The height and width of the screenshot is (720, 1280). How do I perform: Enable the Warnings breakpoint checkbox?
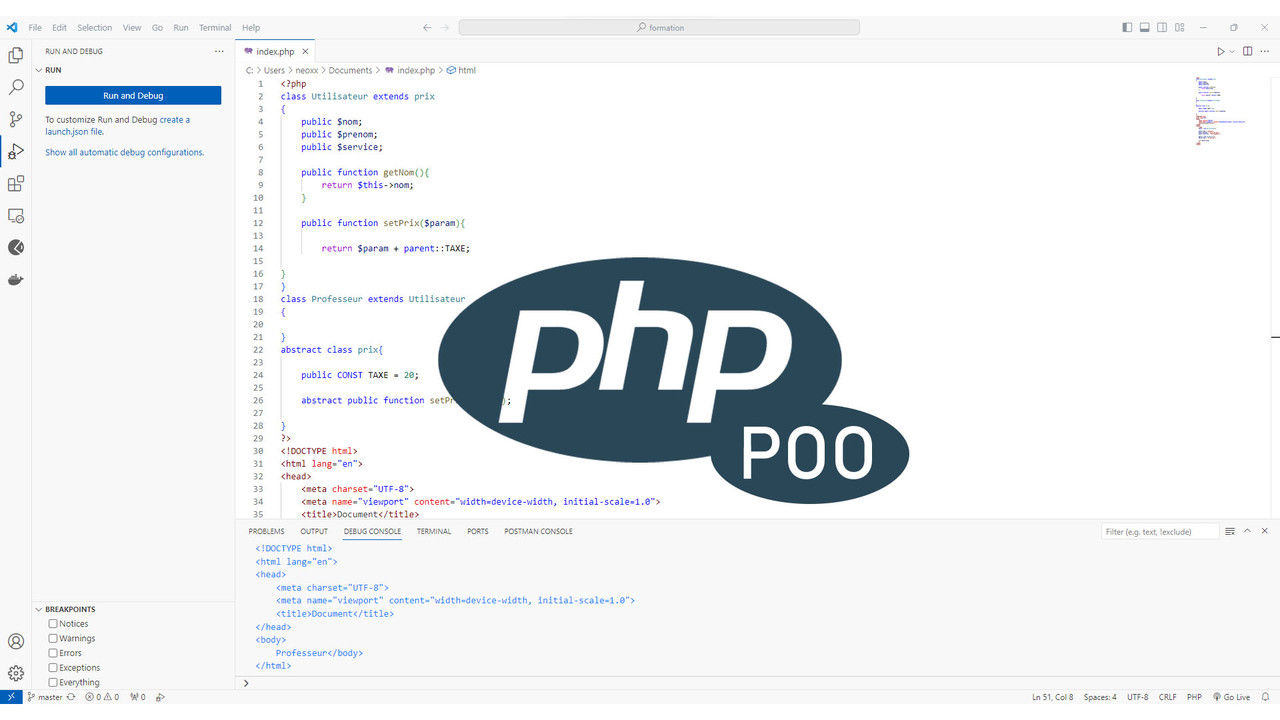(54, 638)
